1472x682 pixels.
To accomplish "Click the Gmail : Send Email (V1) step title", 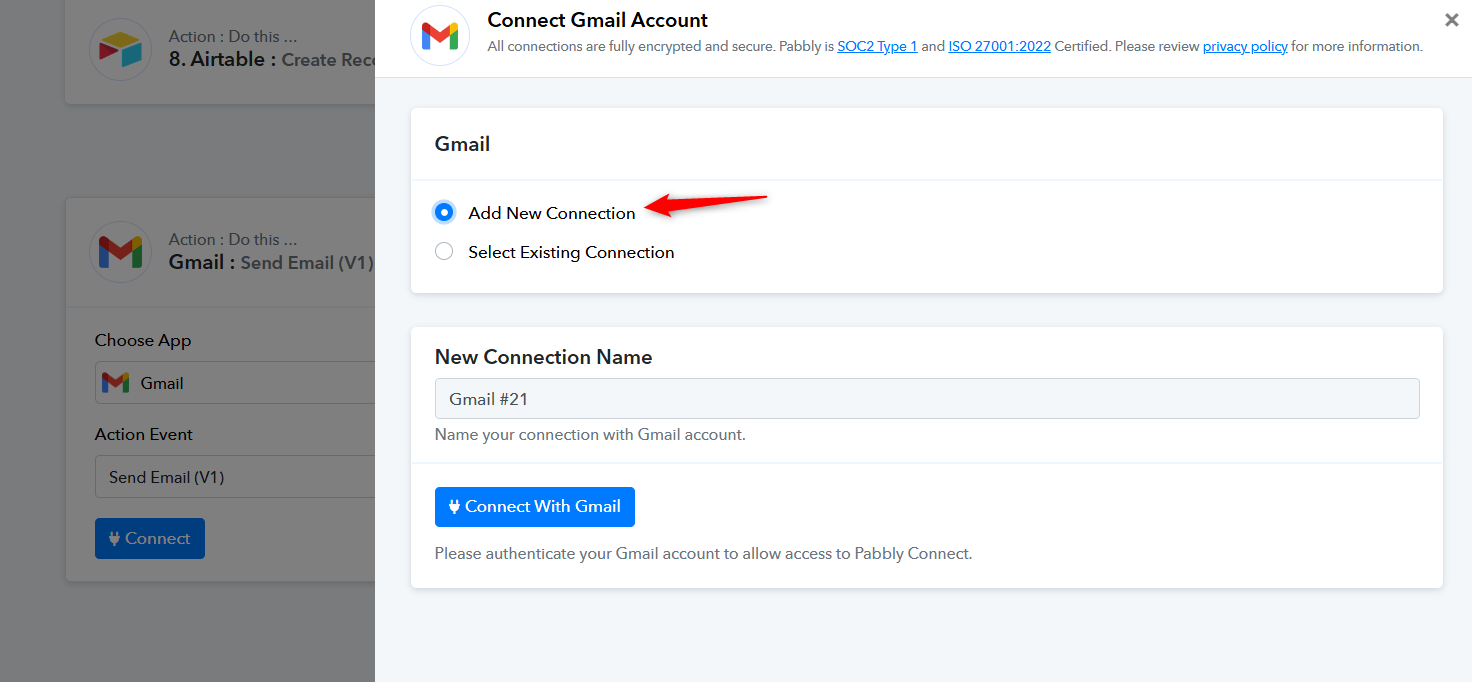I will pyautogui.click(x=270, y=263).
